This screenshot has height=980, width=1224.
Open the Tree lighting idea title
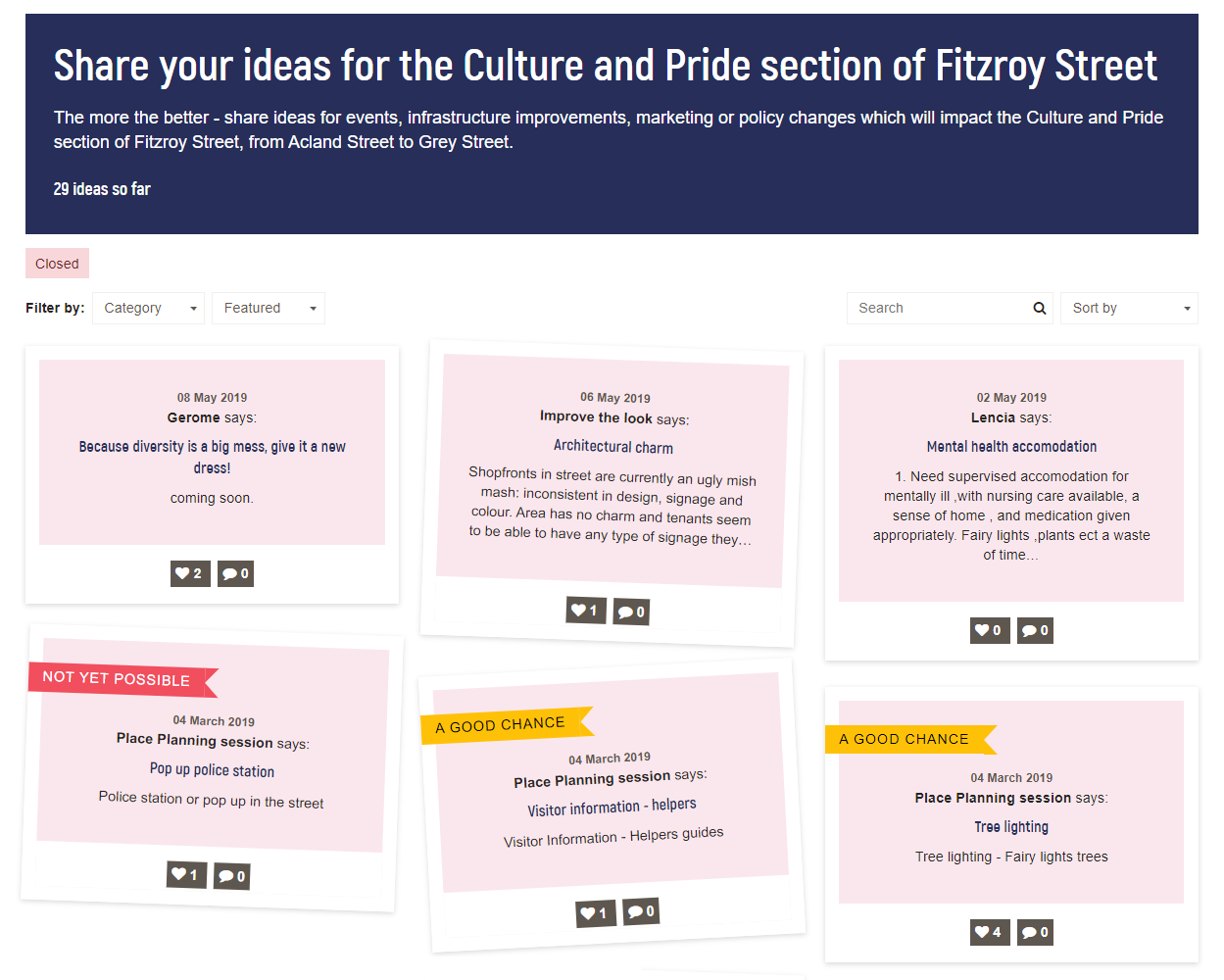point(1011,827)
